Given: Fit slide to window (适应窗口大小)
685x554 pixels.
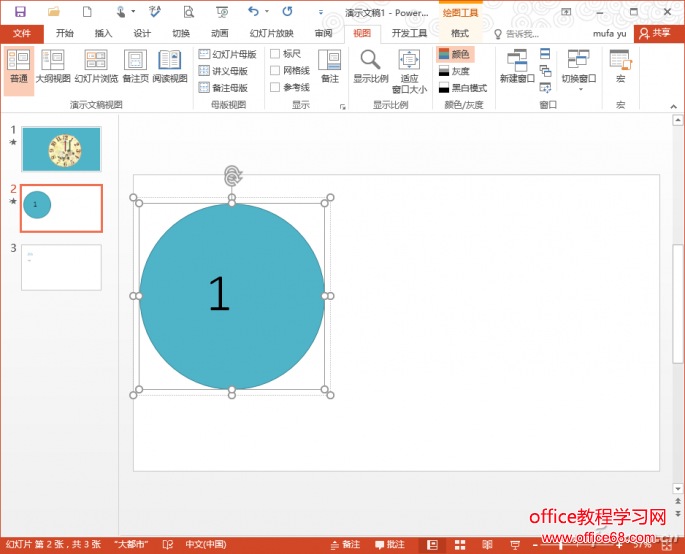Looking at the screenshot, I should (409, 71).
